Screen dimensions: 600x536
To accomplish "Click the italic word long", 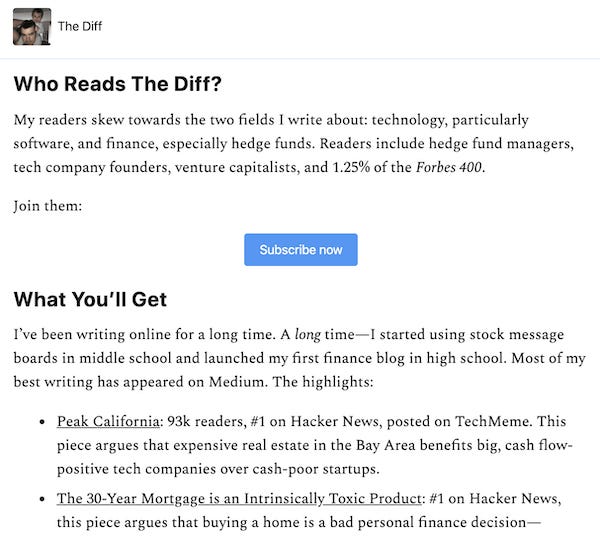I will [x=307, y=335].
